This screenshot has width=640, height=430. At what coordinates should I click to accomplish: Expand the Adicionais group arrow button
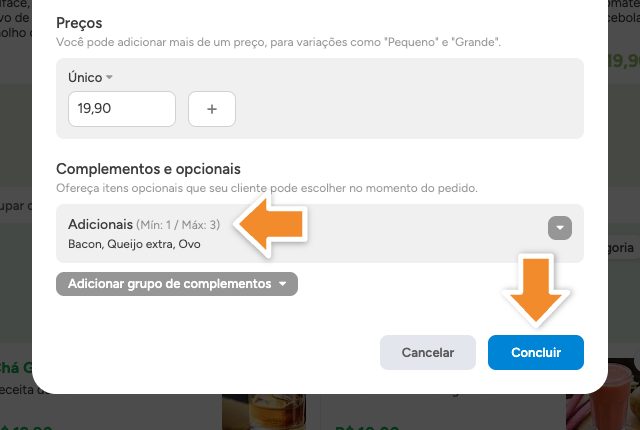560,228
